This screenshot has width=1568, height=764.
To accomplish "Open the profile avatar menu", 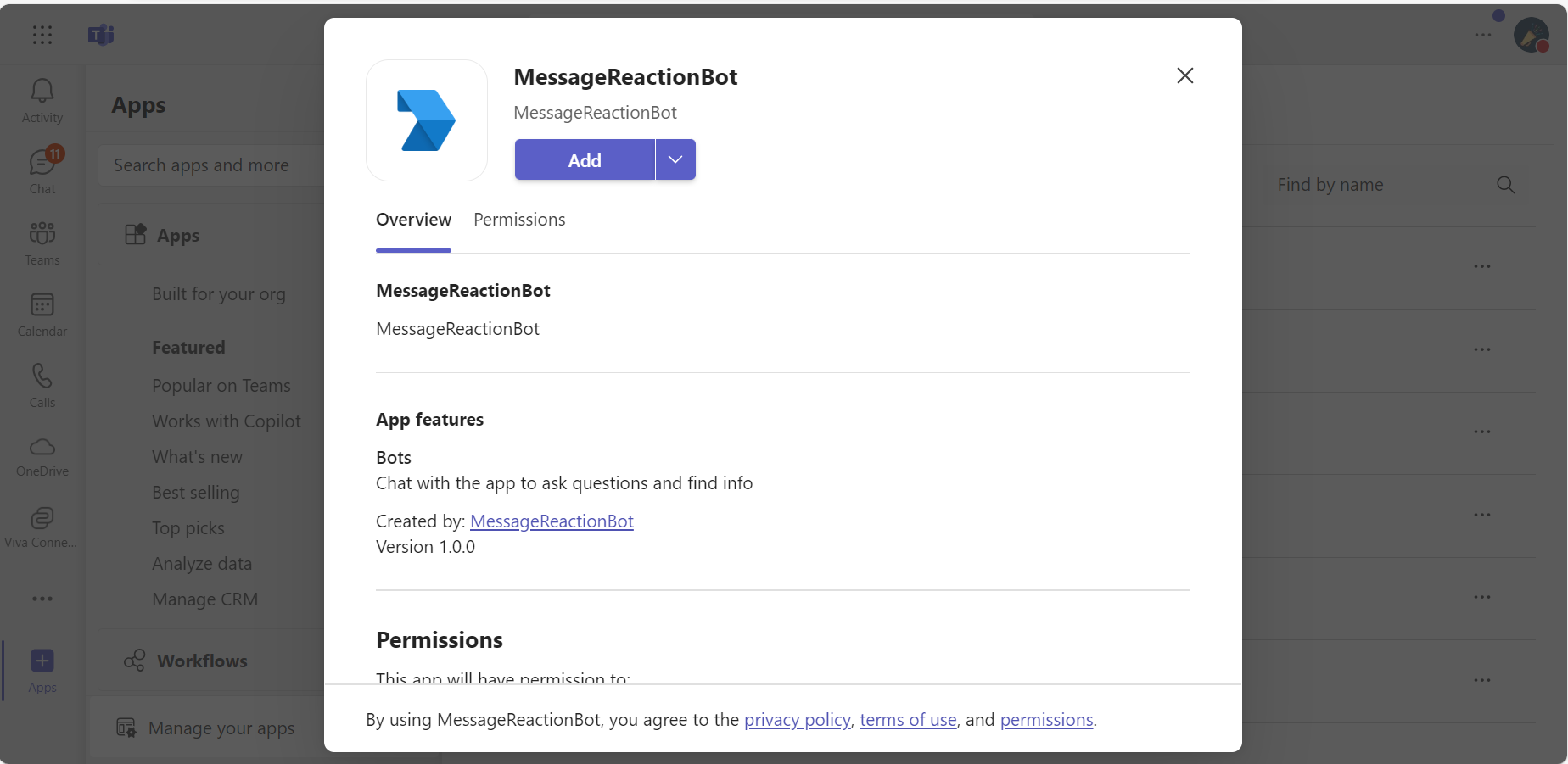I will pyautogui.click(x=1531, y=36).
